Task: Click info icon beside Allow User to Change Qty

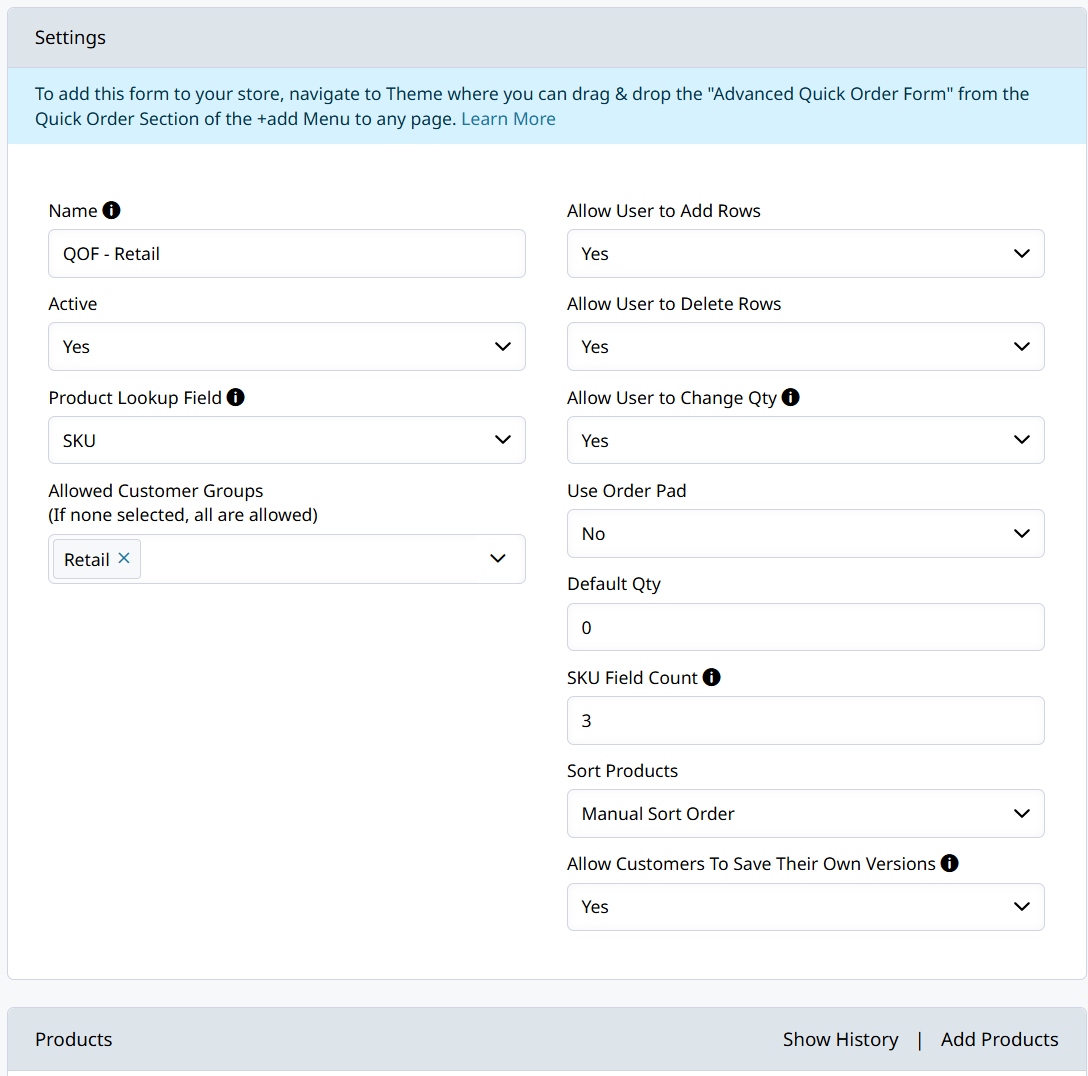Action: coord(790,397)
